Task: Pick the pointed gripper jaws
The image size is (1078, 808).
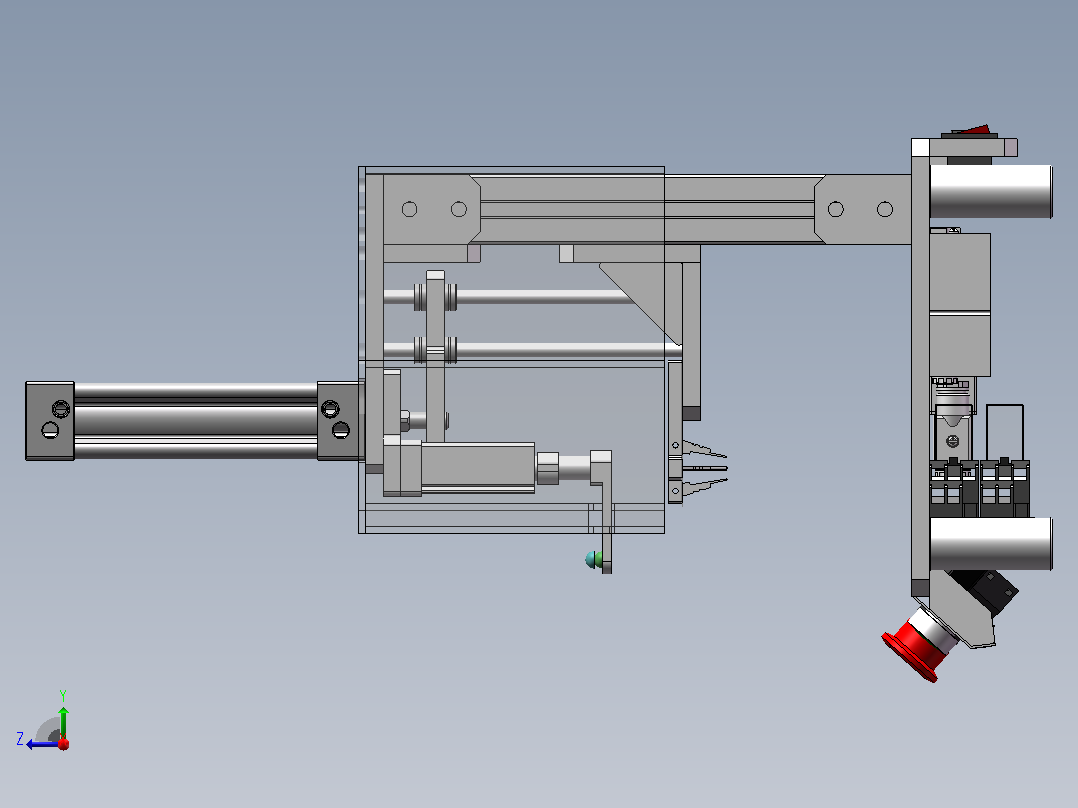Action: [704, 468]
